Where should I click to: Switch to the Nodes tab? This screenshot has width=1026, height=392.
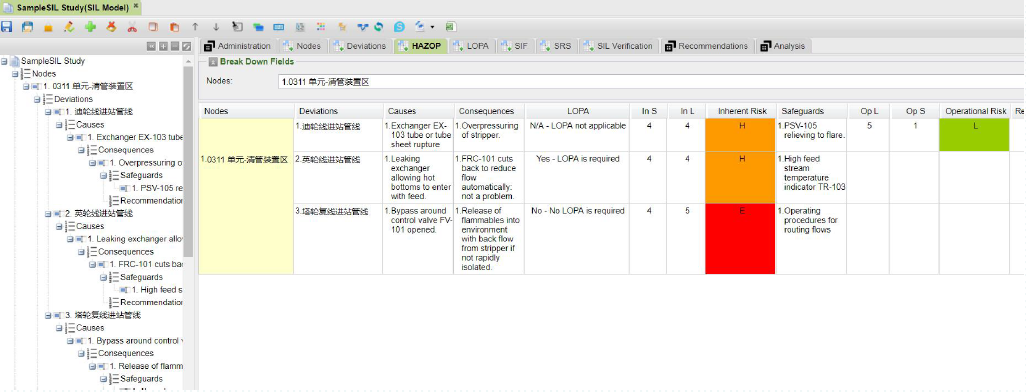302,46
